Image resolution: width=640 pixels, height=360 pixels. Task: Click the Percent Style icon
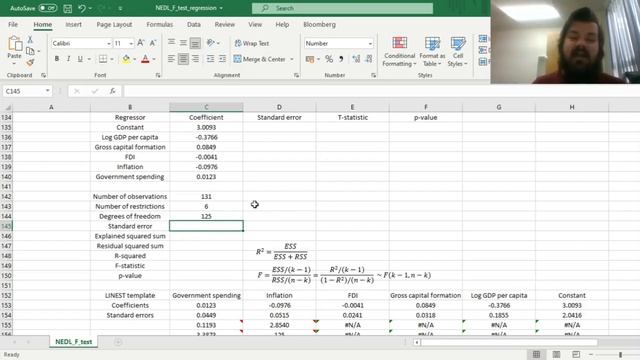tap(329, 60)
